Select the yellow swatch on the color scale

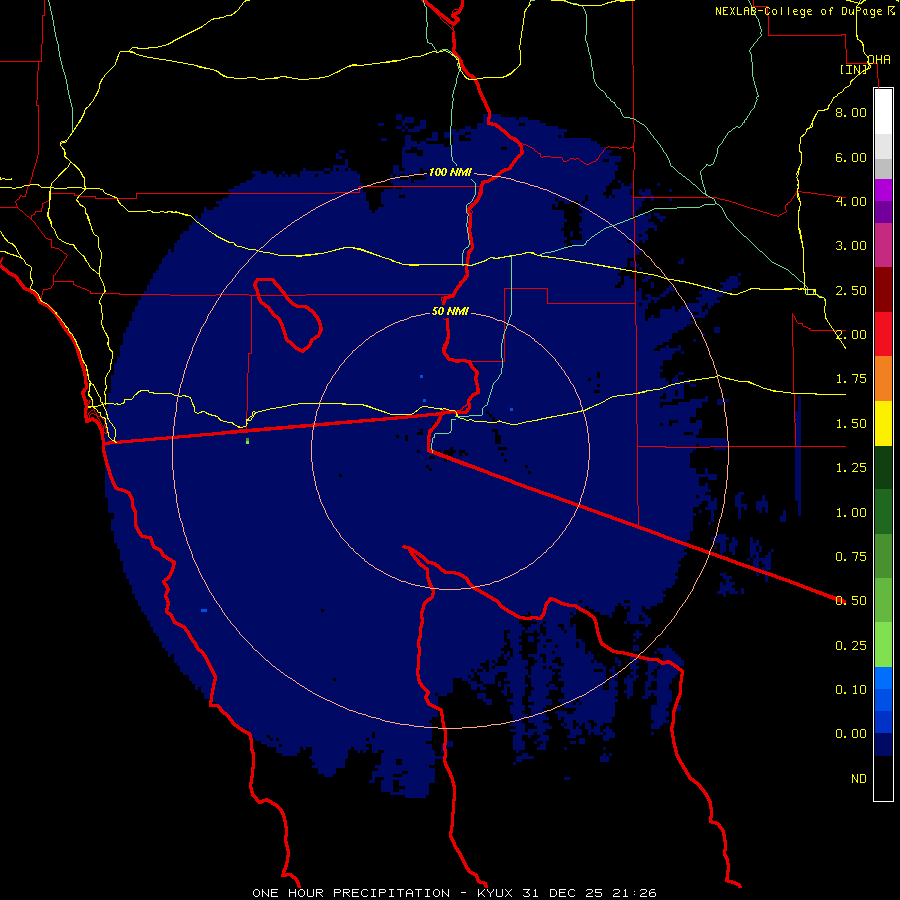[x=883, y=423]
